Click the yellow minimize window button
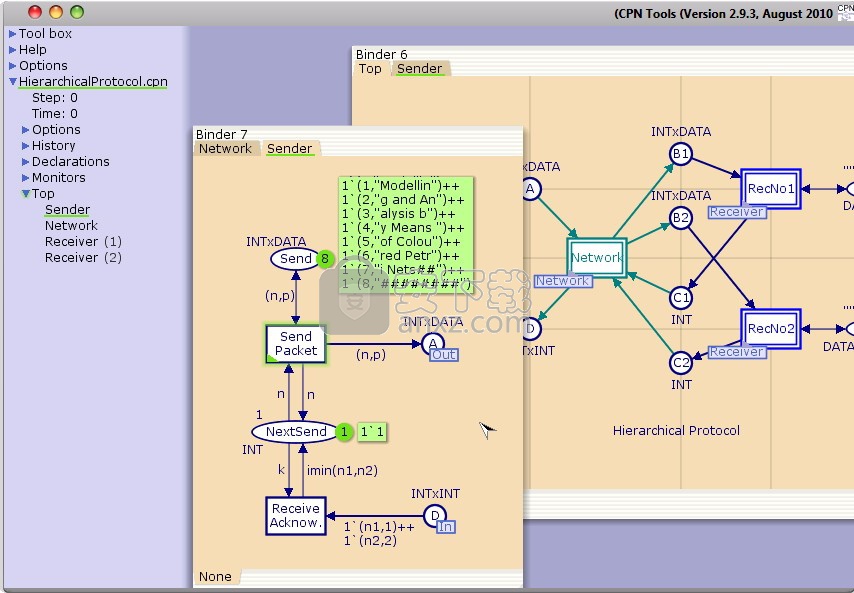Viewport: 854px width, 593px height. click(56, 12)
